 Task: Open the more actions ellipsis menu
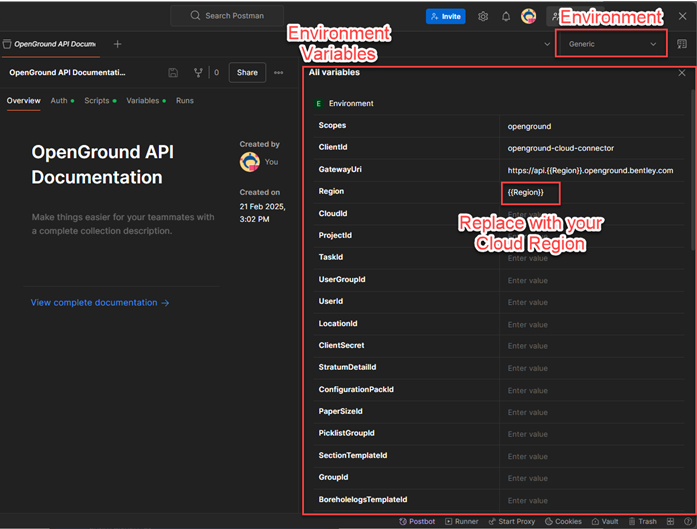click(279, 72)
